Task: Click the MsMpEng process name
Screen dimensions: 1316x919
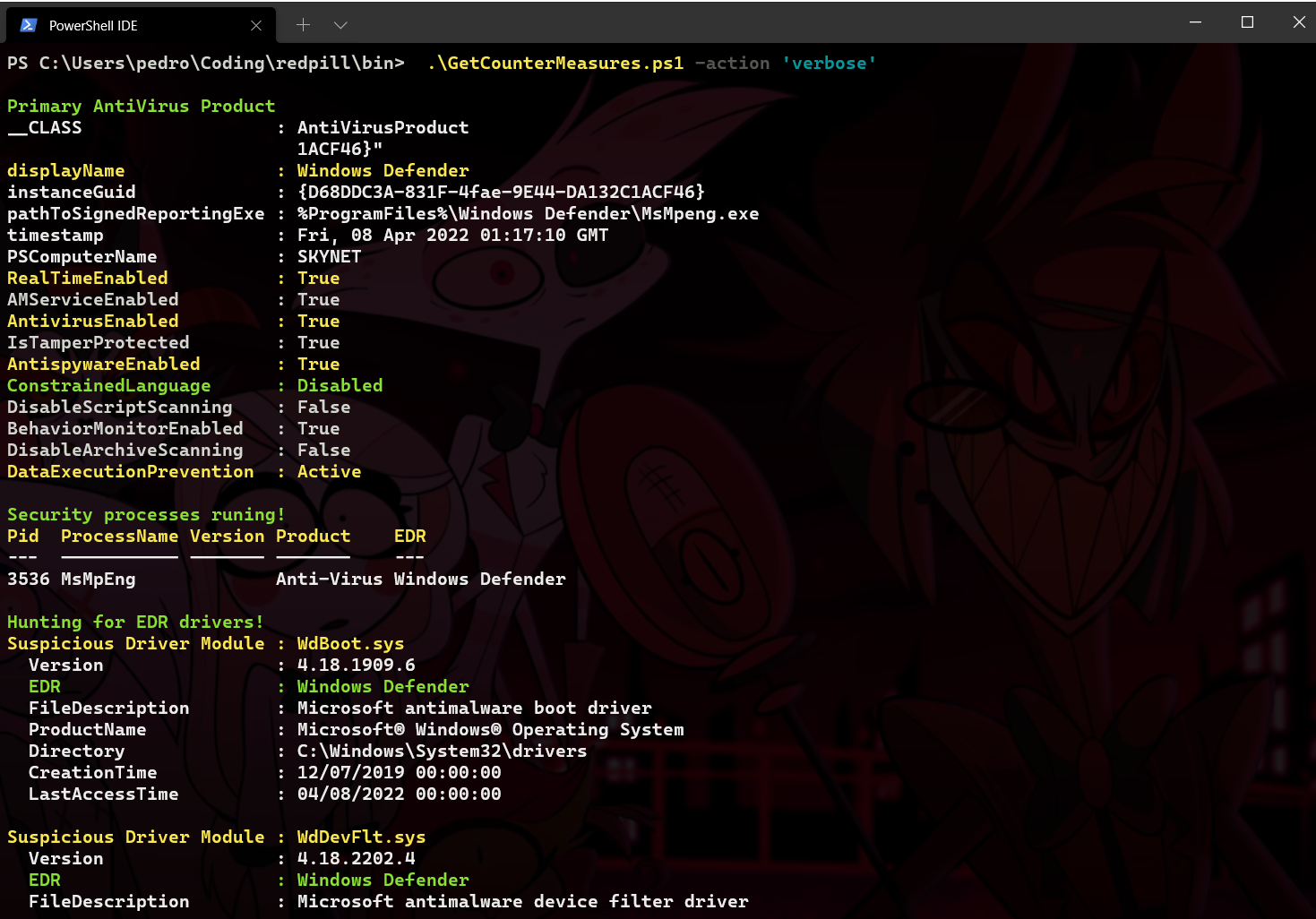Action: coord(98,580)
